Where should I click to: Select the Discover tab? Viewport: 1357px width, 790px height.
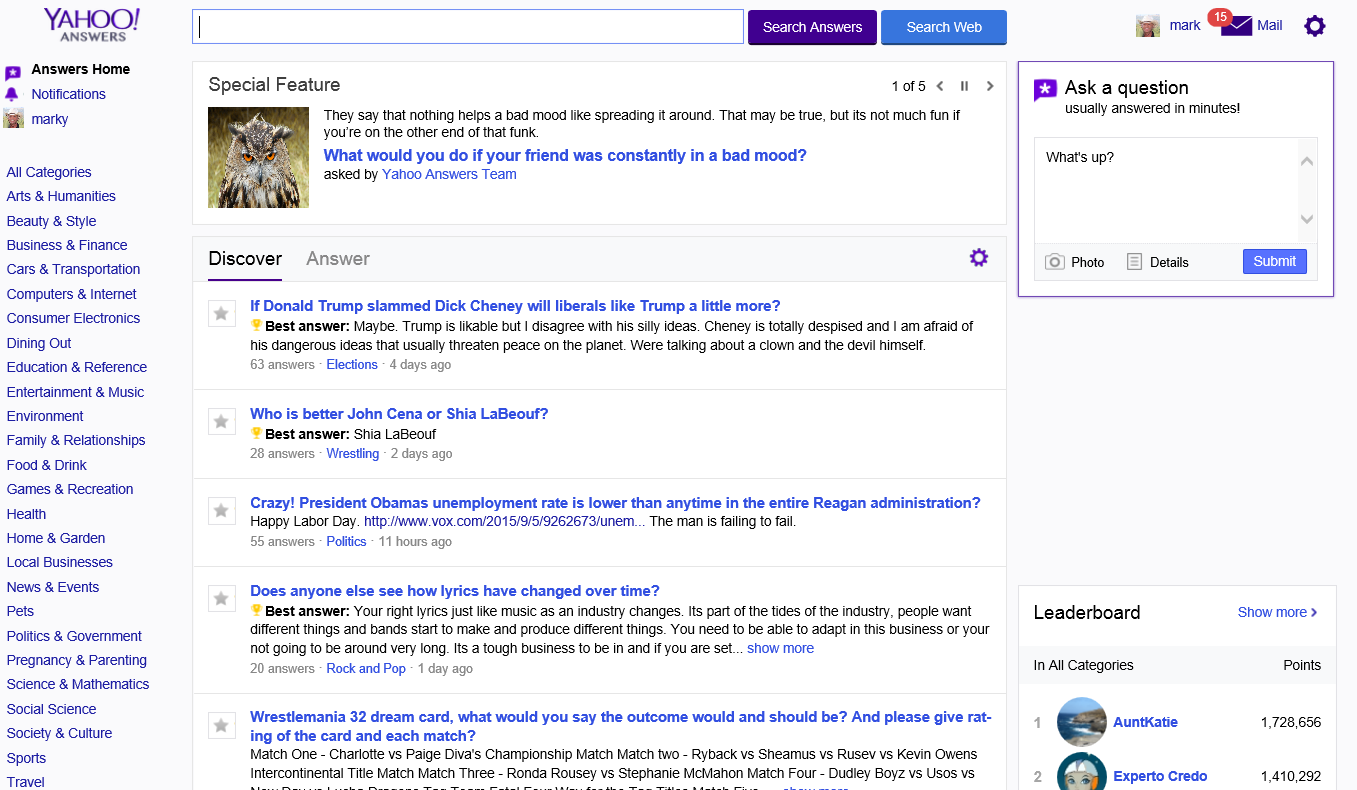[245, 258]
